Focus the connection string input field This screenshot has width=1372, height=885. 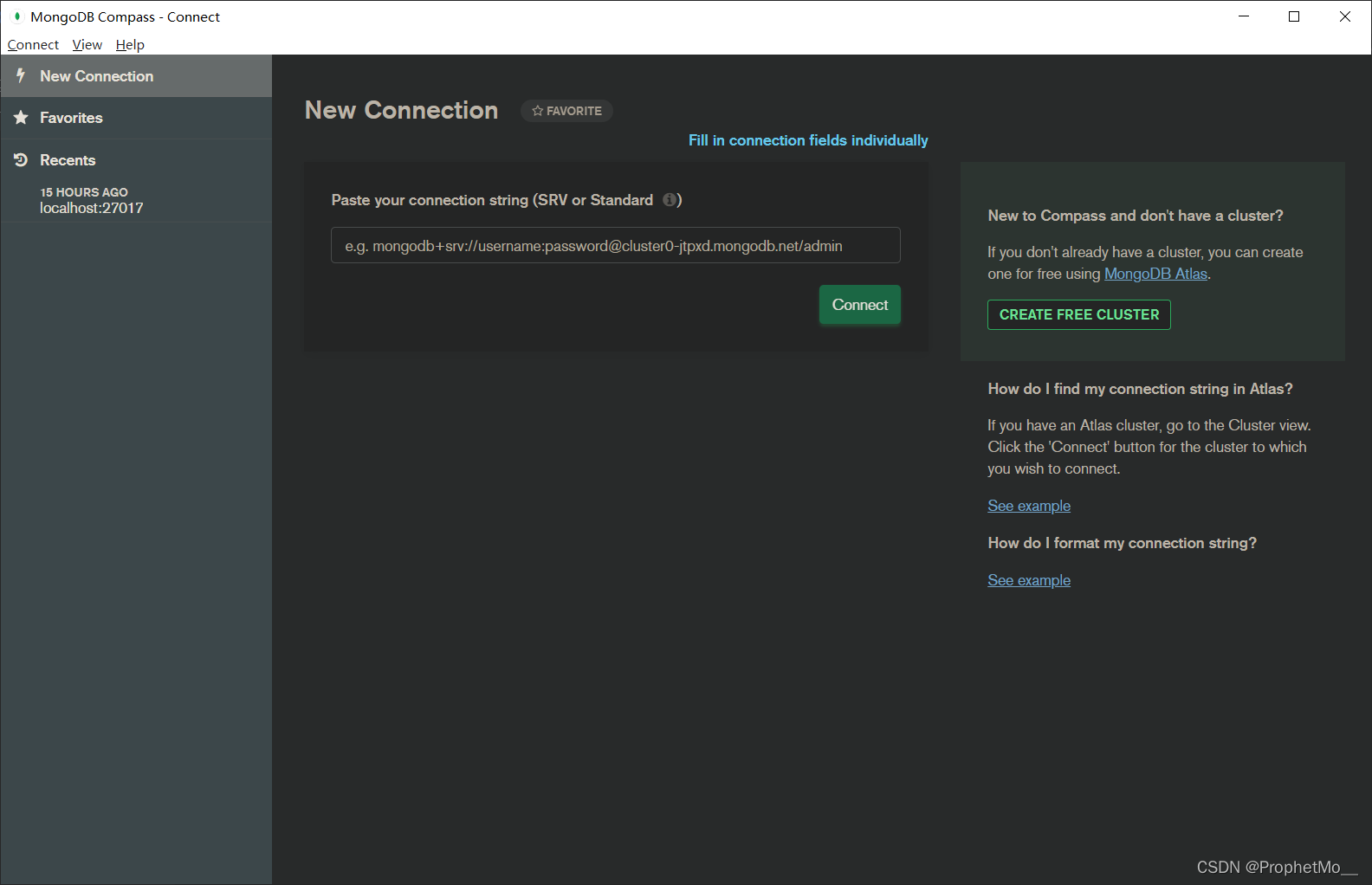tap(616, 246)
